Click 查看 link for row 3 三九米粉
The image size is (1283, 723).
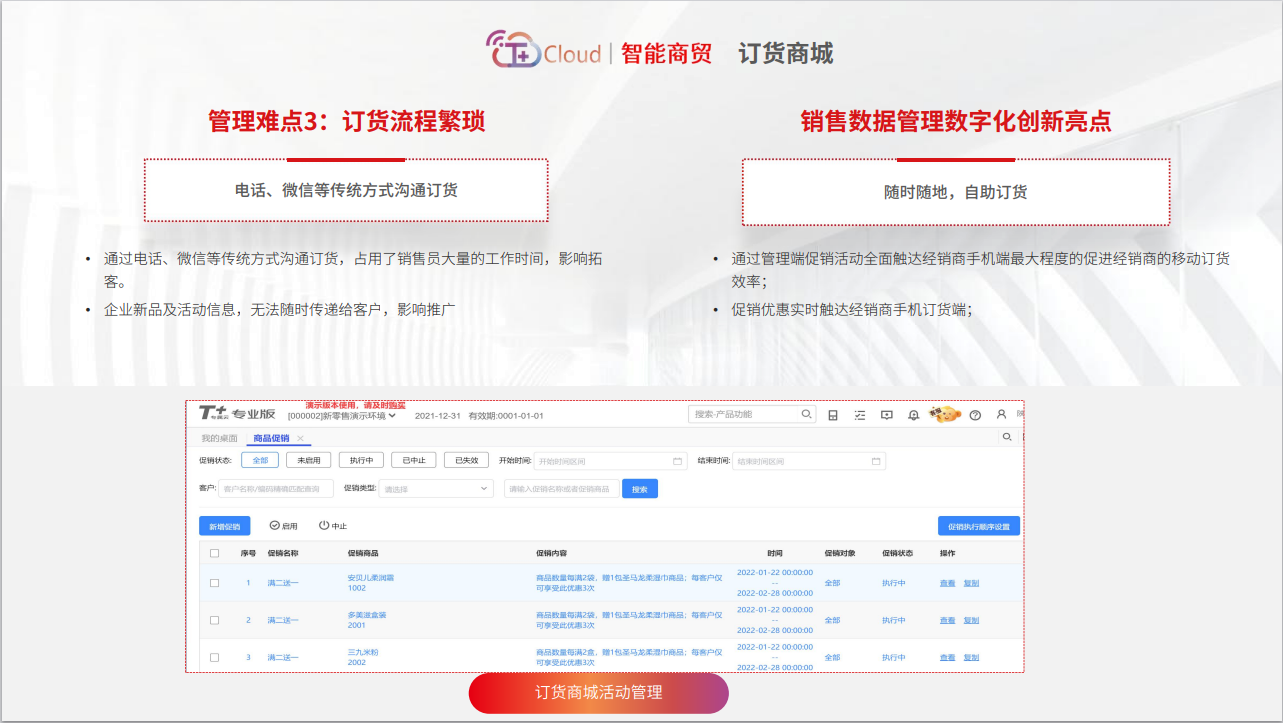pos(947,657)
